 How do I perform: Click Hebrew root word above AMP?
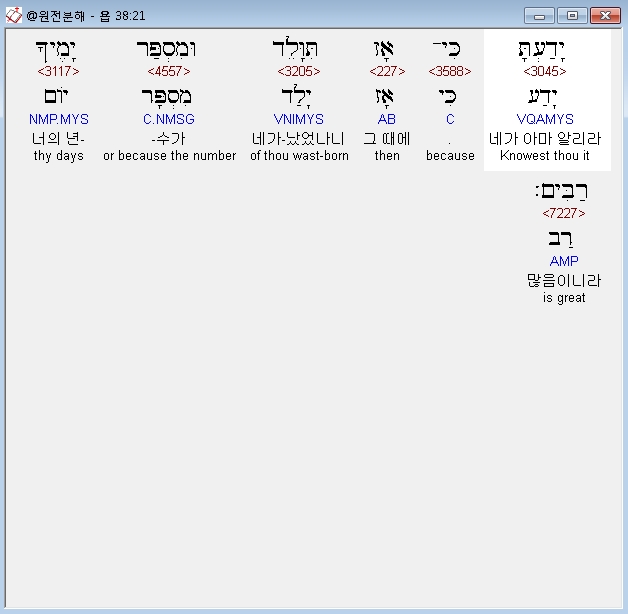click(561, 239)
